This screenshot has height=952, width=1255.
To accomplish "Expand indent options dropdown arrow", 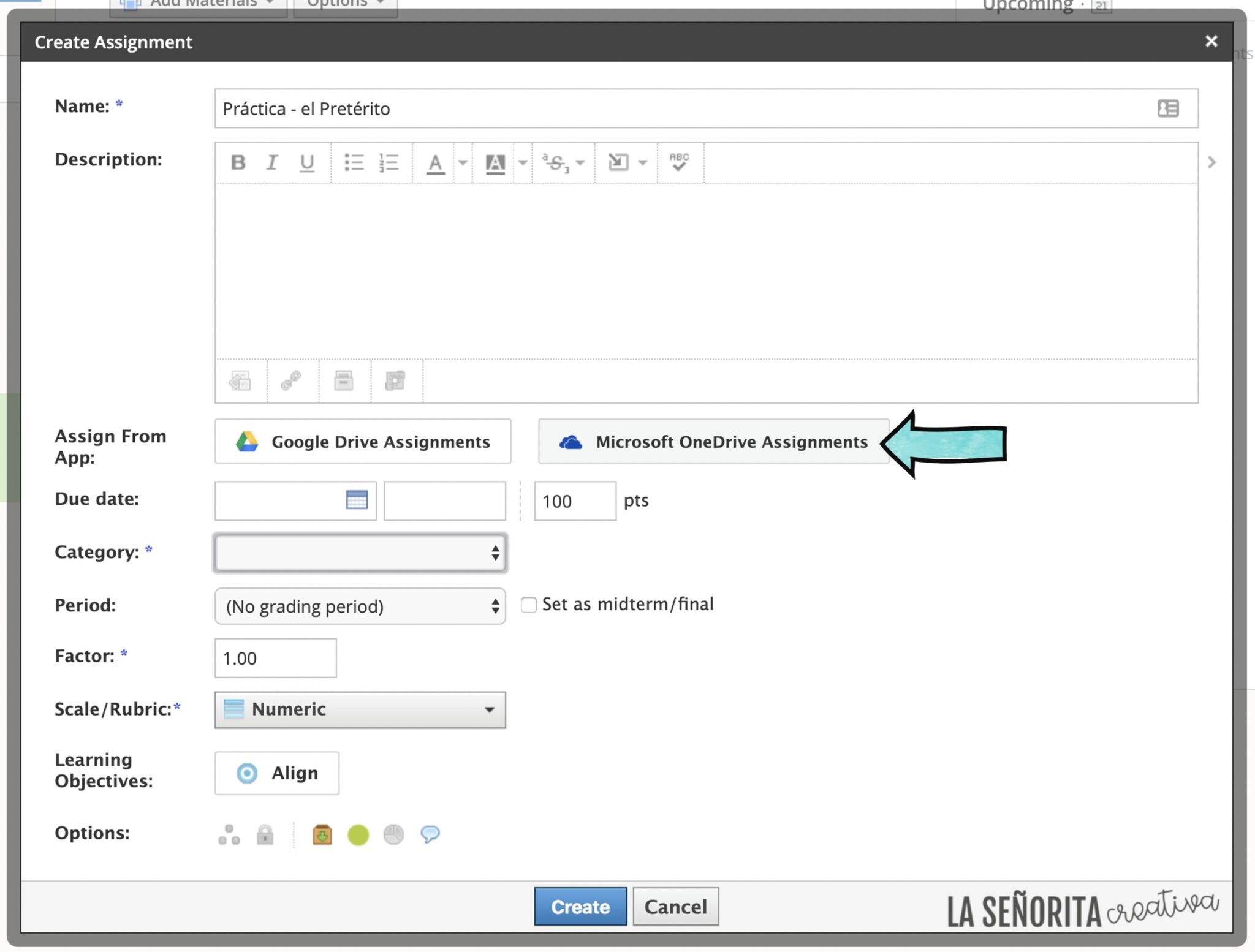I will 642,163.
